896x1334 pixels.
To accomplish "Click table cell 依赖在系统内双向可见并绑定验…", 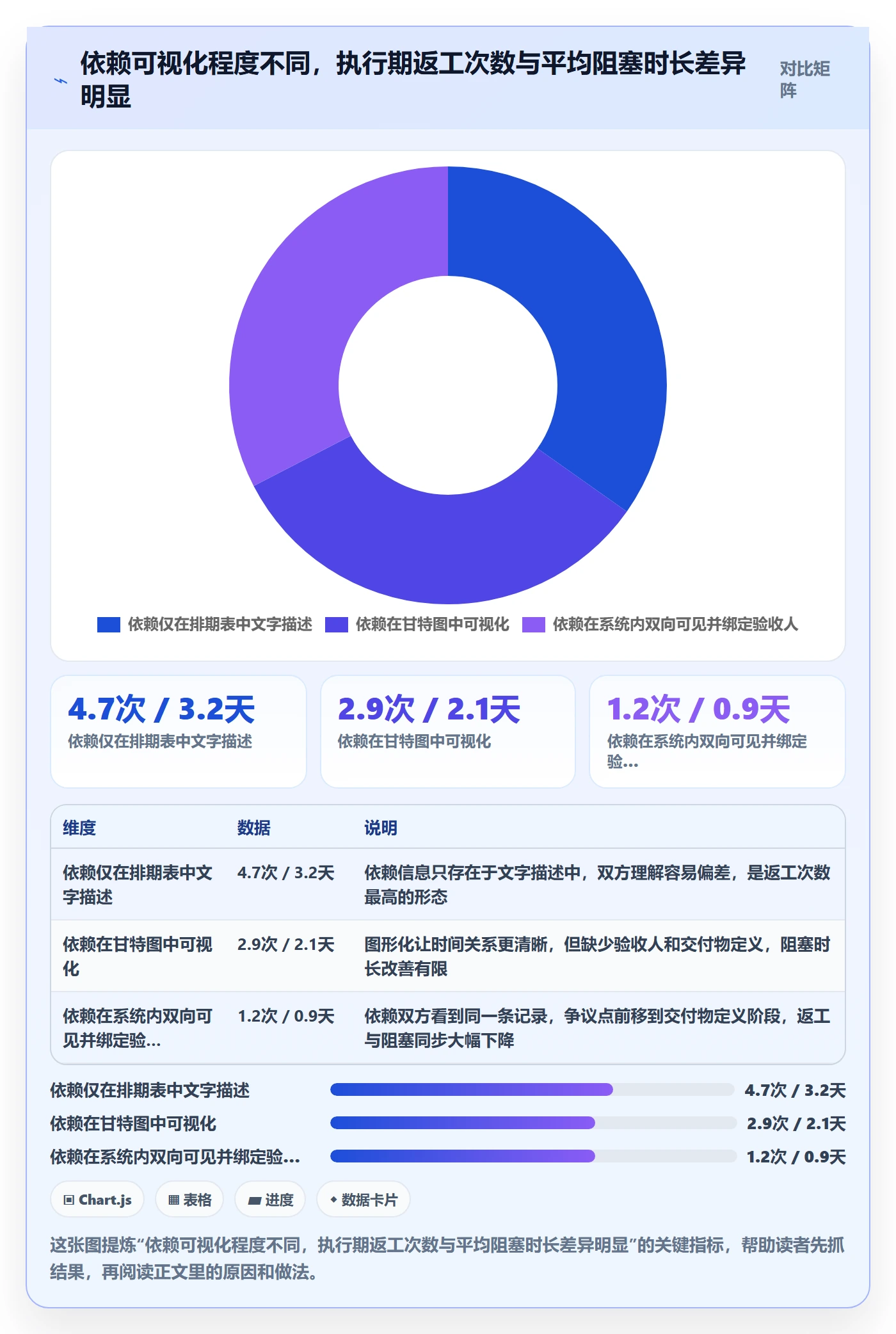I will click(138, 1028).
